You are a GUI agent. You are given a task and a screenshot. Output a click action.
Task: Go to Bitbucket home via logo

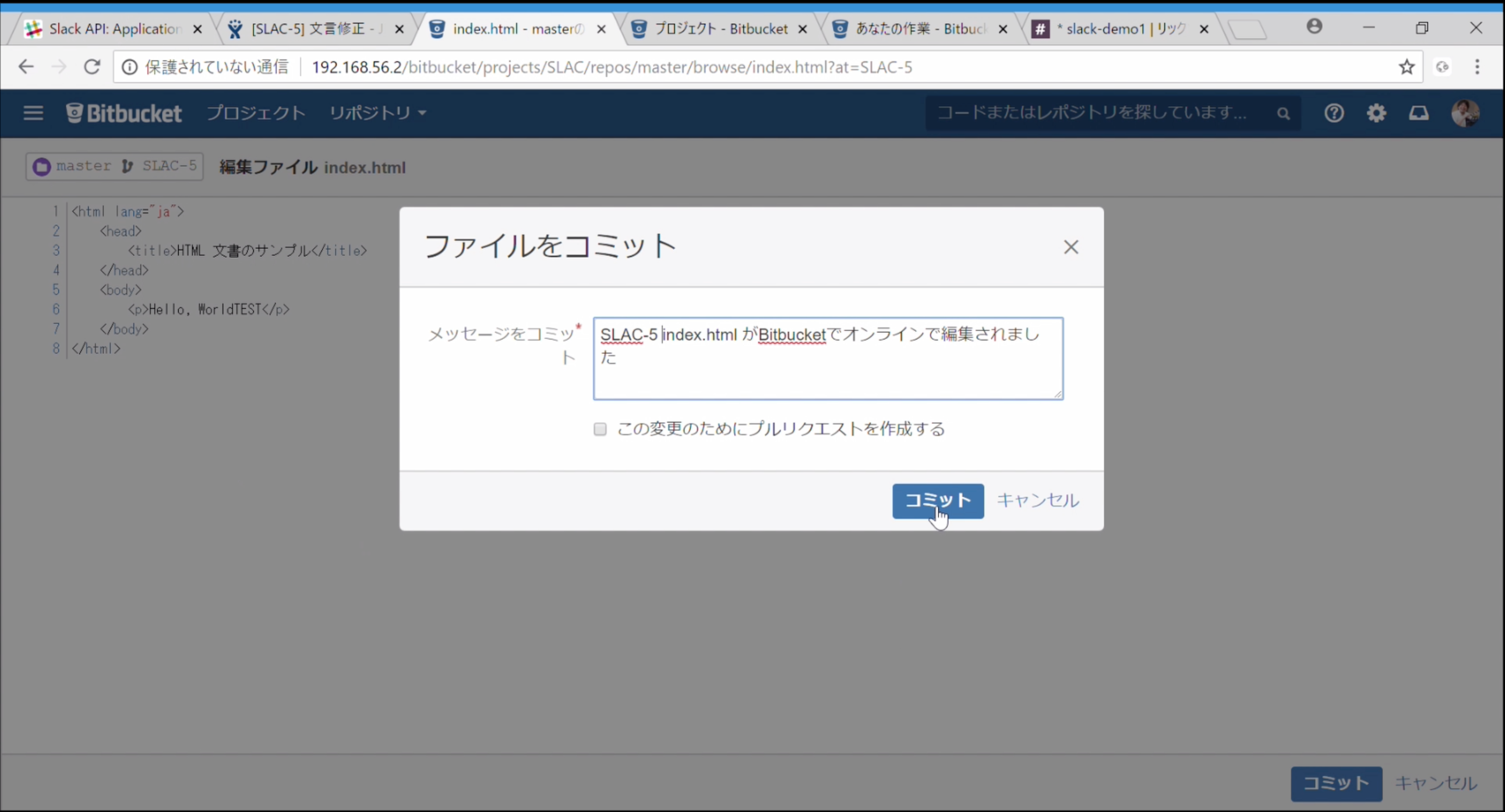pyautogui.click(x=123, y=113)
